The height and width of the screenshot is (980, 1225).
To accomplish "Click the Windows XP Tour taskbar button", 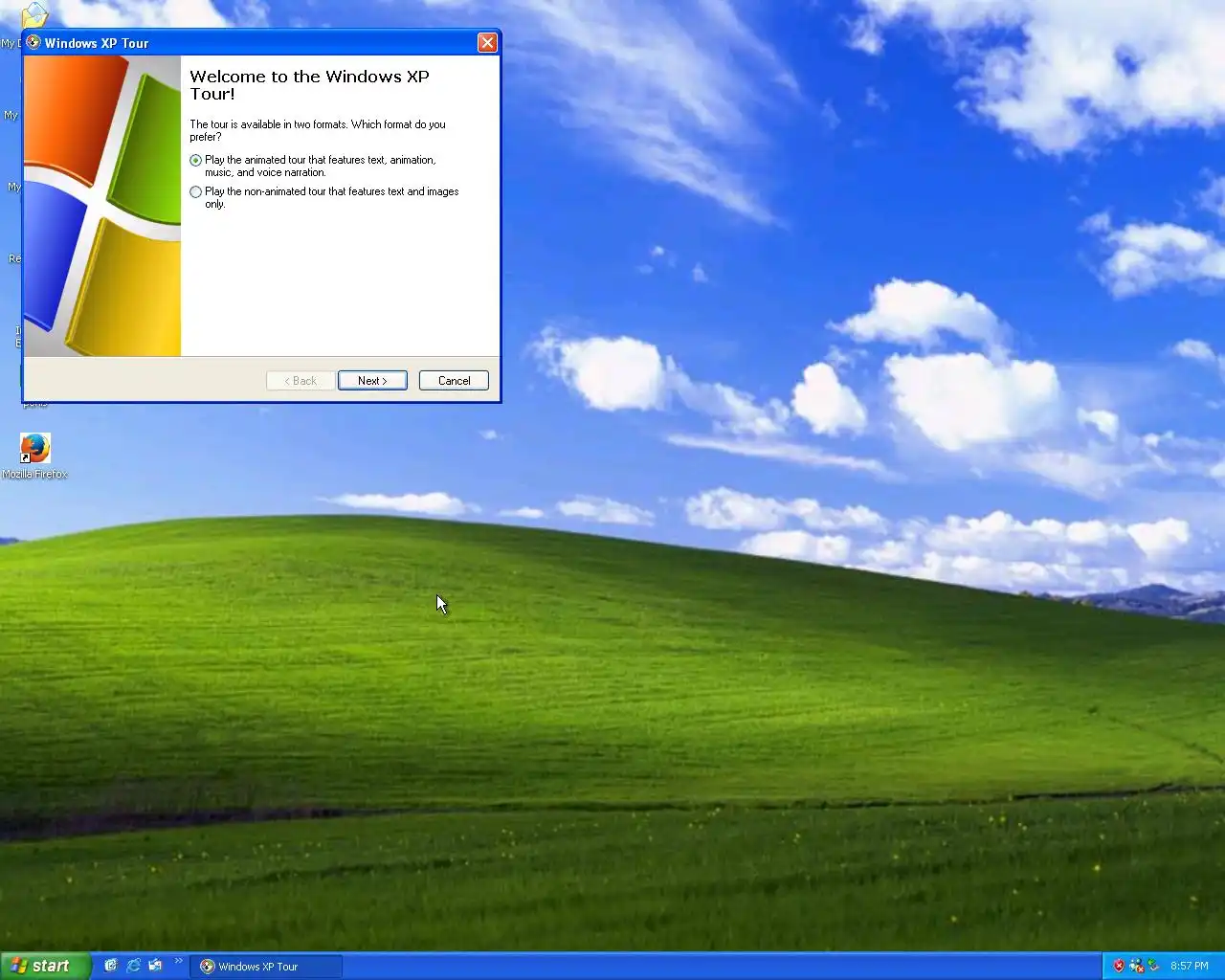I will [266, 967].
